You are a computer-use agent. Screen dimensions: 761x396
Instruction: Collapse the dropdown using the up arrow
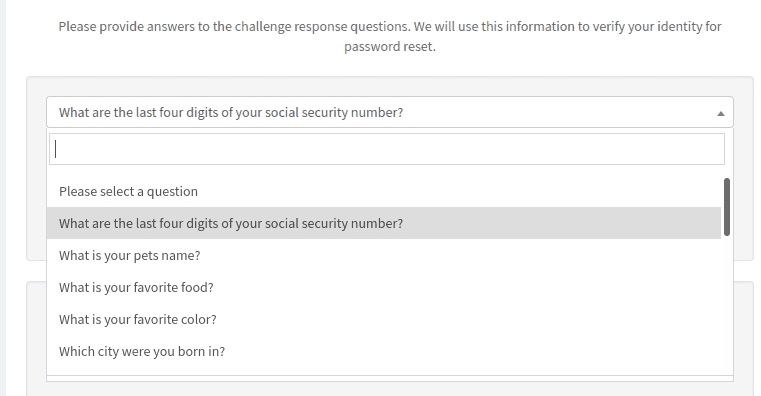(x=721, y=114)
